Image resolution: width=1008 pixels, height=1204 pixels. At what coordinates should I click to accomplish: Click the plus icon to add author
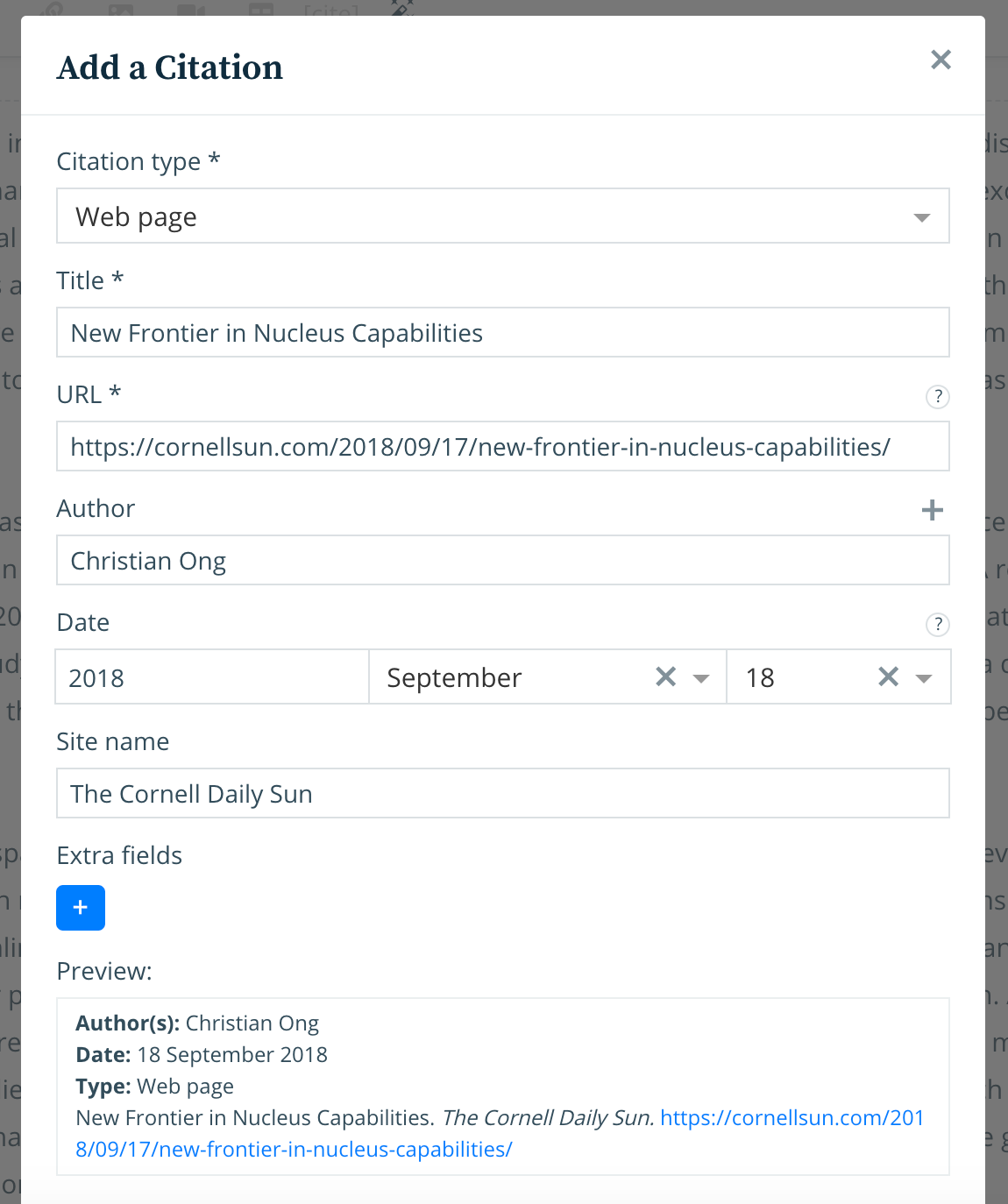coord(933,510)
